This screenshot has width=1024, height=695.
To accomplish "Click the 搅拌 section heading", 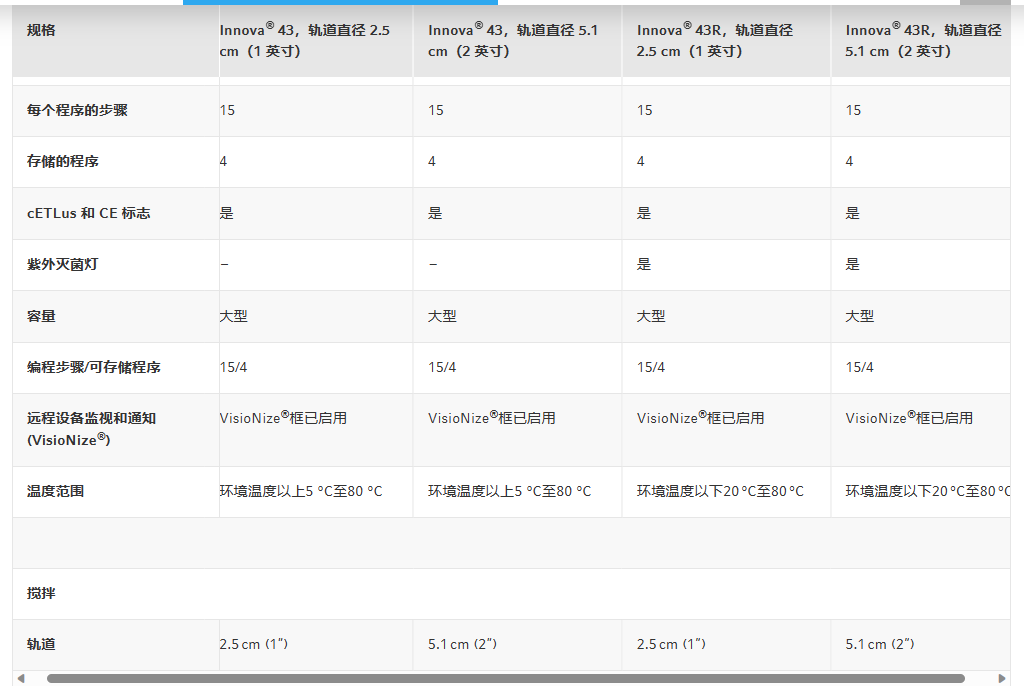I will click(41, 593).
